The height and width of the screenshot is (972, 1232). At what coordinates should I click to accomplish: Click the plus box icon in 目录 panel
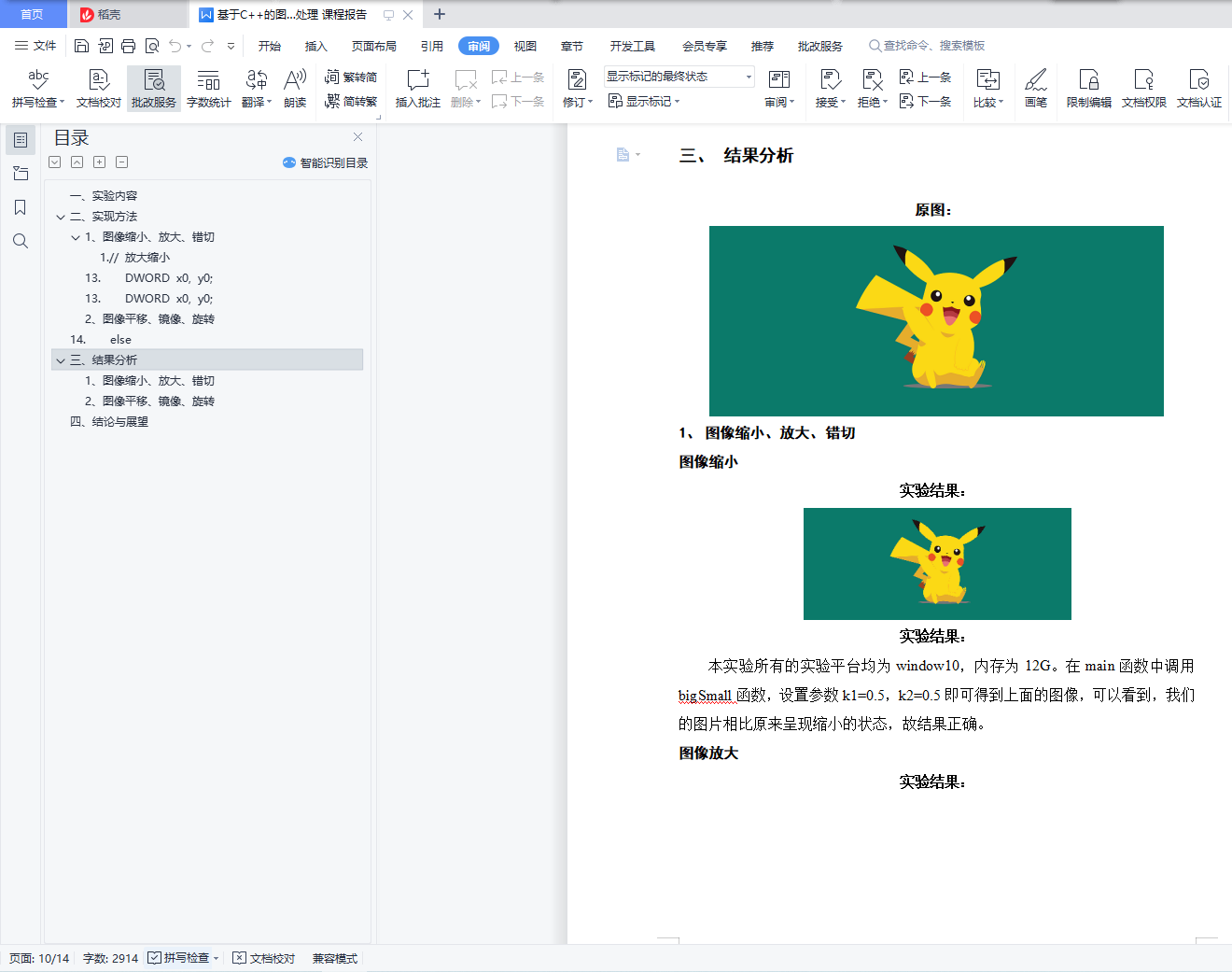coord(100,162)
